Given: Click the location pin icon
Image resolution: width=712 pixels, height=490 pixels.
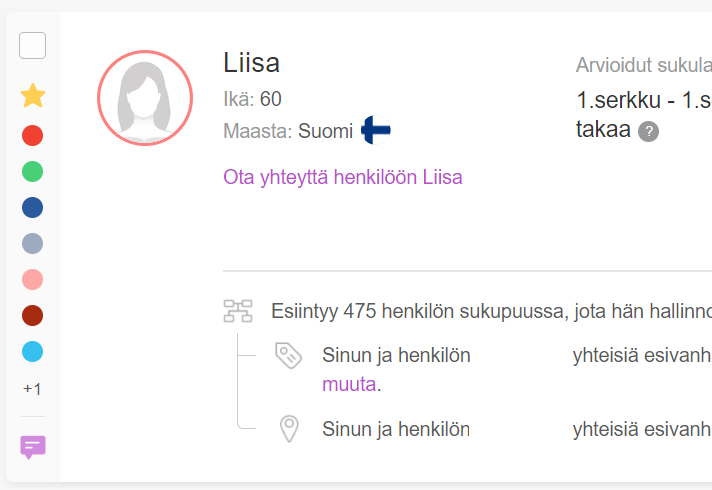Looking at the screenshot, I should pos(289,430).
